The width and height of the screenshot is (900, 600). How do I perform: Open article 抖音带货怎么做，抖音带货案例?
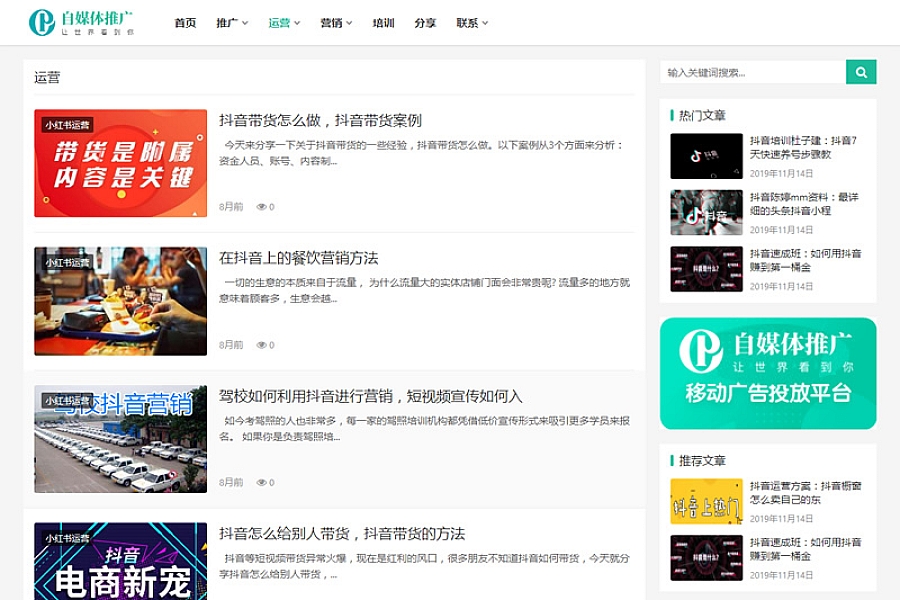[320, 121]
